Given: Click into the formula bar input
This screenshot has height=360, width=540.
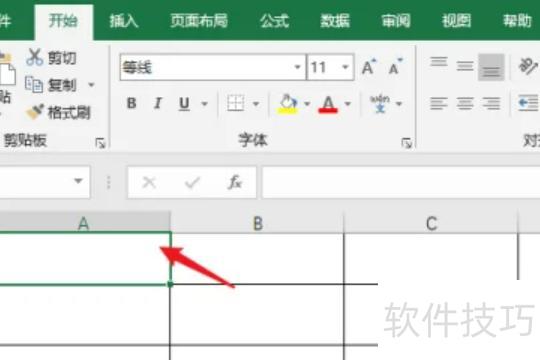Looking at the screenshot, I should [x=401, y=182].
